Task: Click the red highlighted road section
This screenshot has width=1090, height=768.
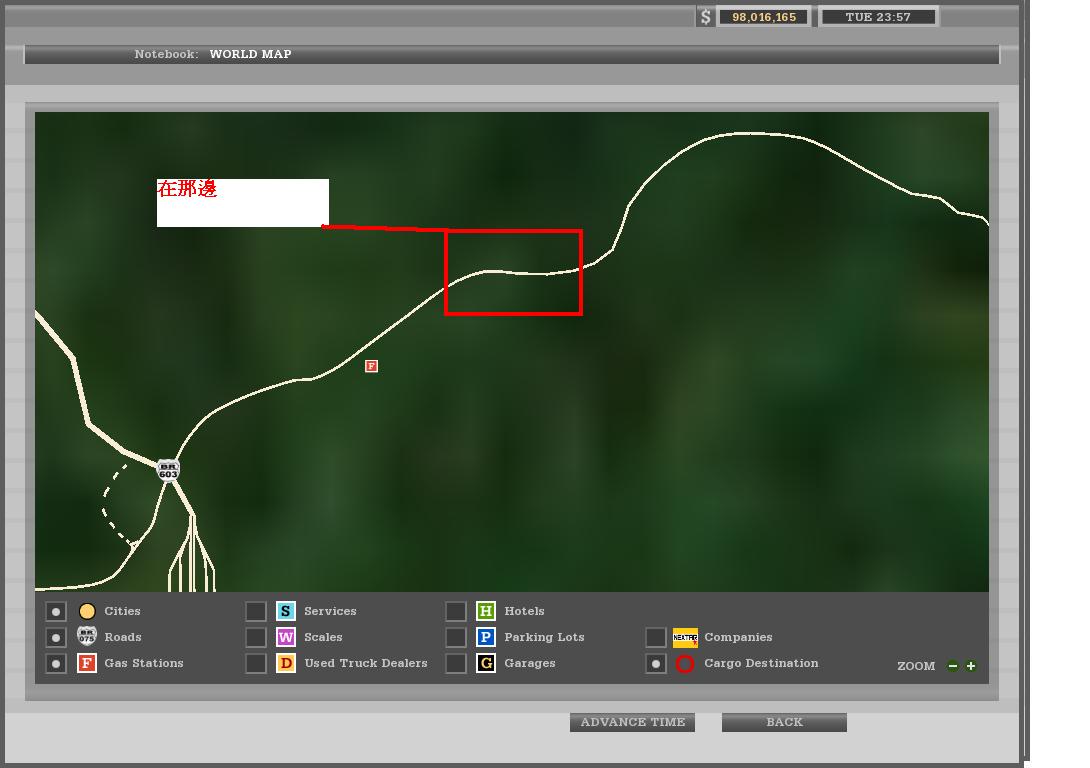Action: 513,272
